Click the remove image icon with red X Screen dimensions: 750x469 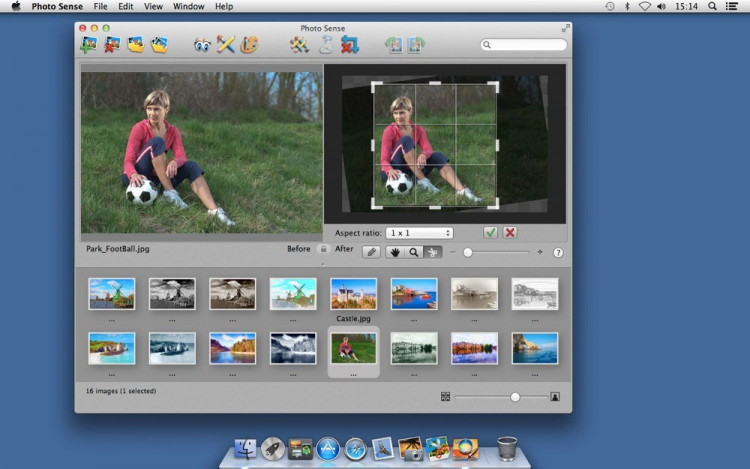tap(112, 45)
